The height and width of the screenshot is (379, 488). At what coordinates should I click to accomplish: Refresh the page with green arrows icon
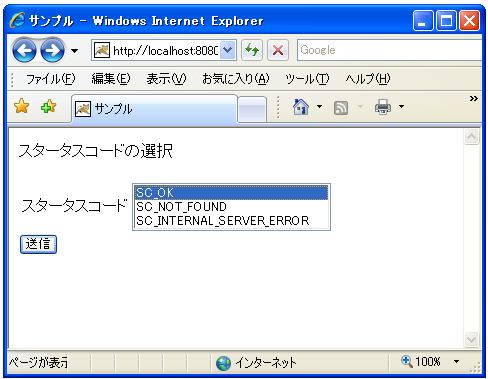tap(252, 50)
